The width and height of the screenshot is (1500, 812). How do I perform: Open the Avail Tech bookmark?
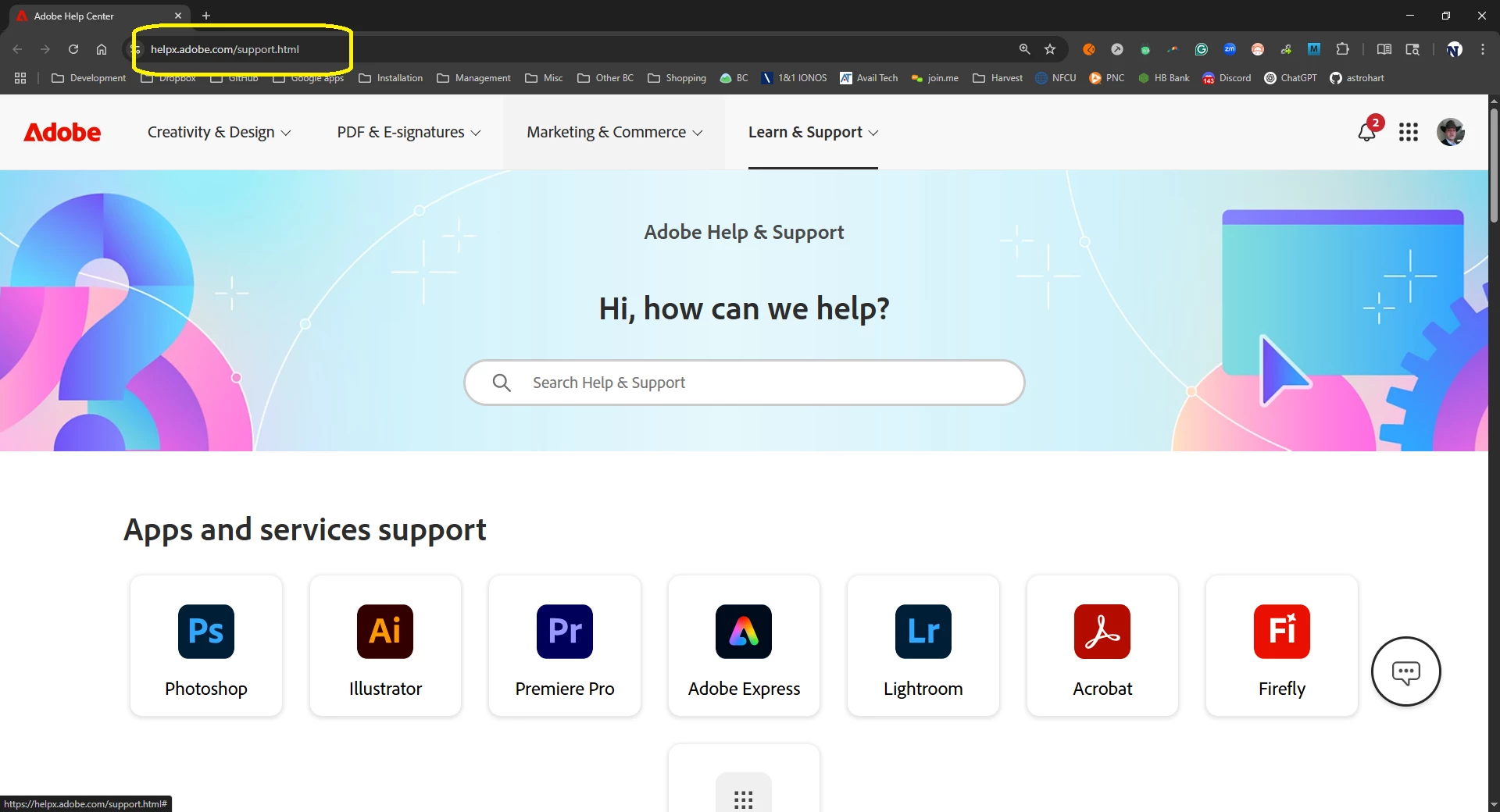pyautogui.click(x=869, y=78)
